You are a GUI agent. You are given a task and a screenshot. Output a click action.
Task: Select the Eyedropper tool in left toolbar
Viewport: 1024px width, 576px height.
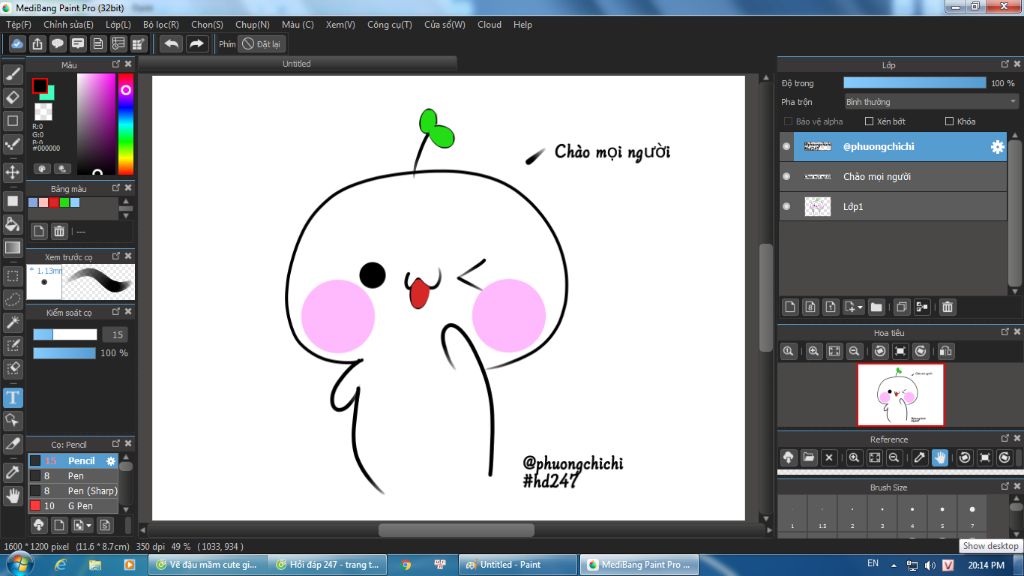pos(12,473)
